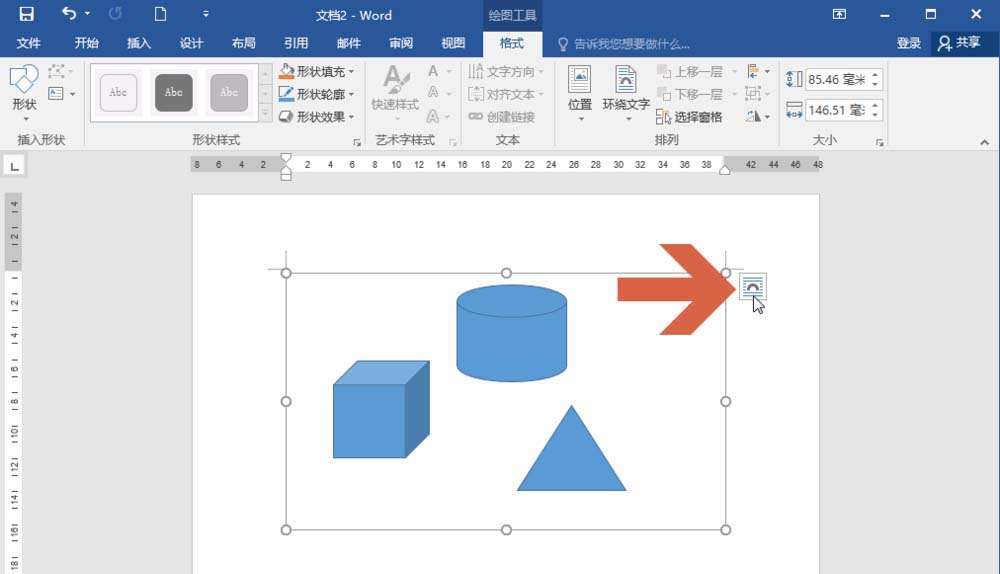Switch to the 审阅 ribbon tab

(x=401, y=43)
